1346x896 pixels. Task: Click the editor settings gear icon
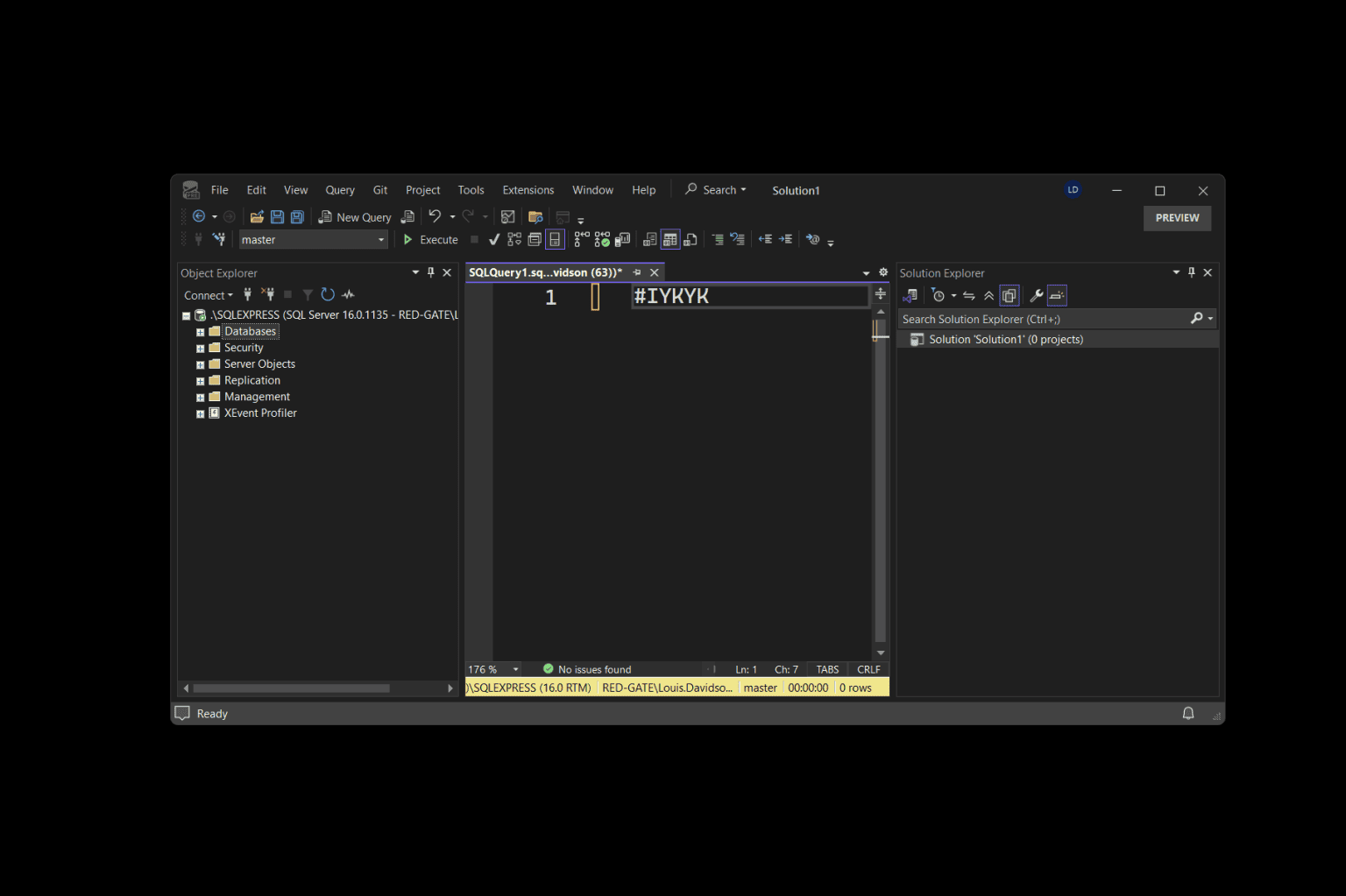tap(883, 272)
